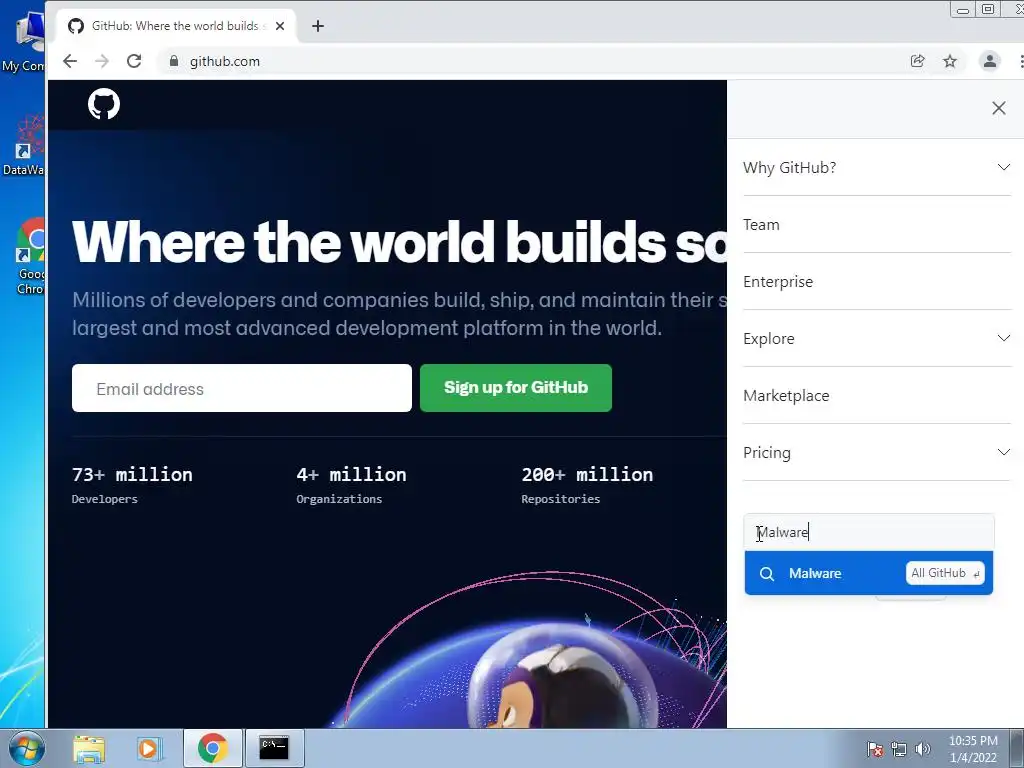
Task: Click the Explore label
Action: (769, 339)
